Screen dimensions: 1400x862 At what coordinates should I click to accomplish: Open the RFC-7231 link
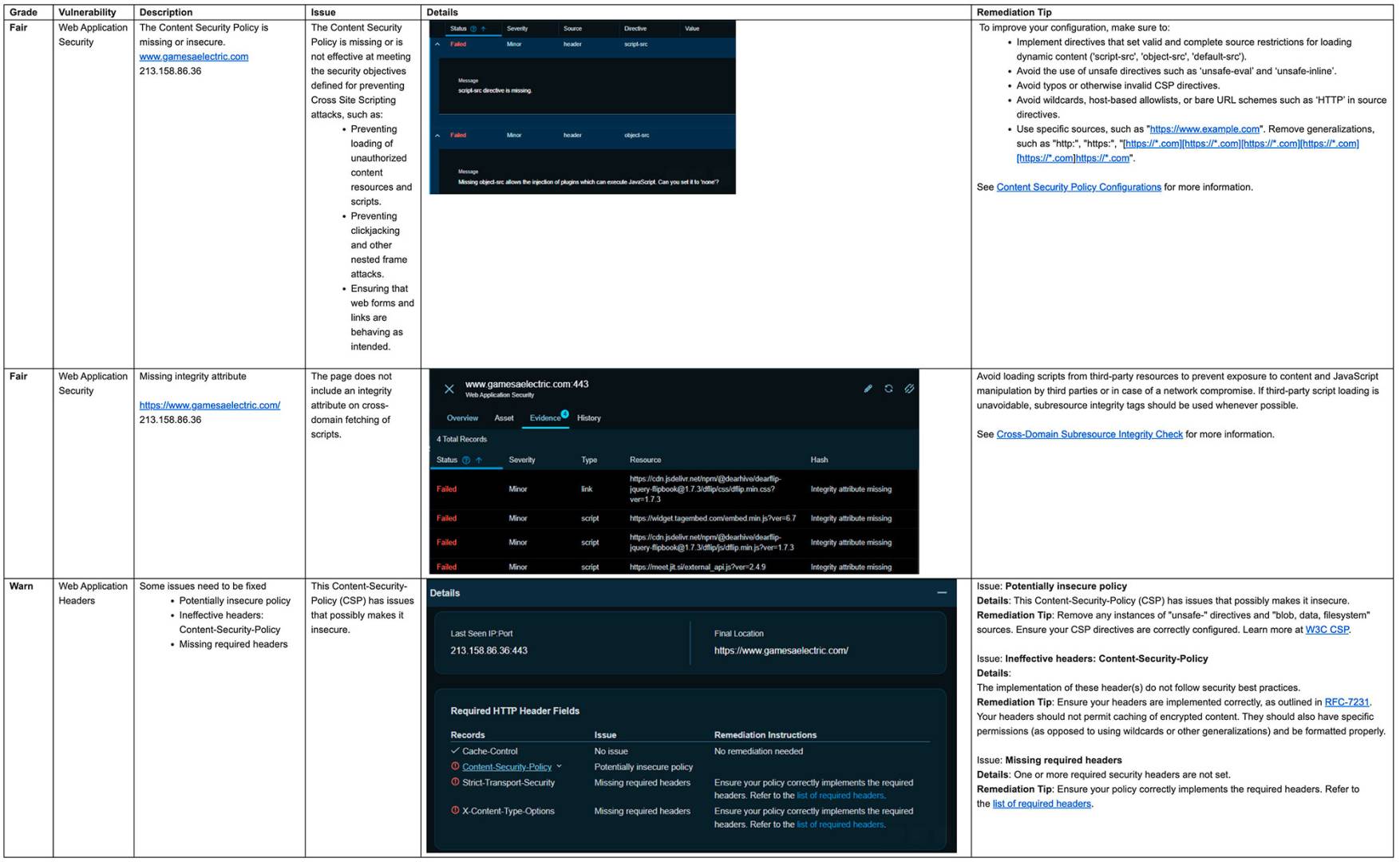[1346, 702]
